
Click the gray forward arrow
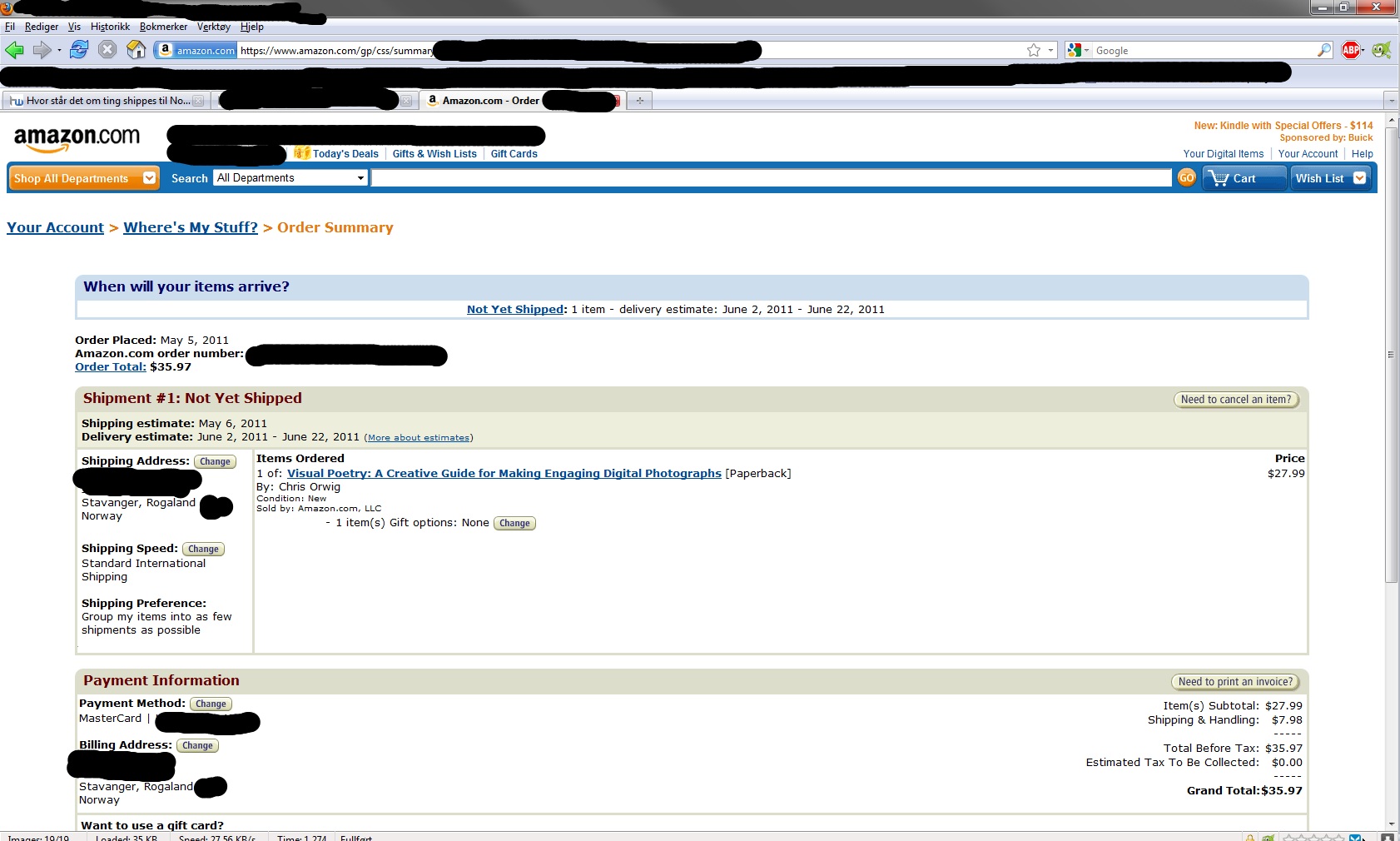click(x=42, y=50)
